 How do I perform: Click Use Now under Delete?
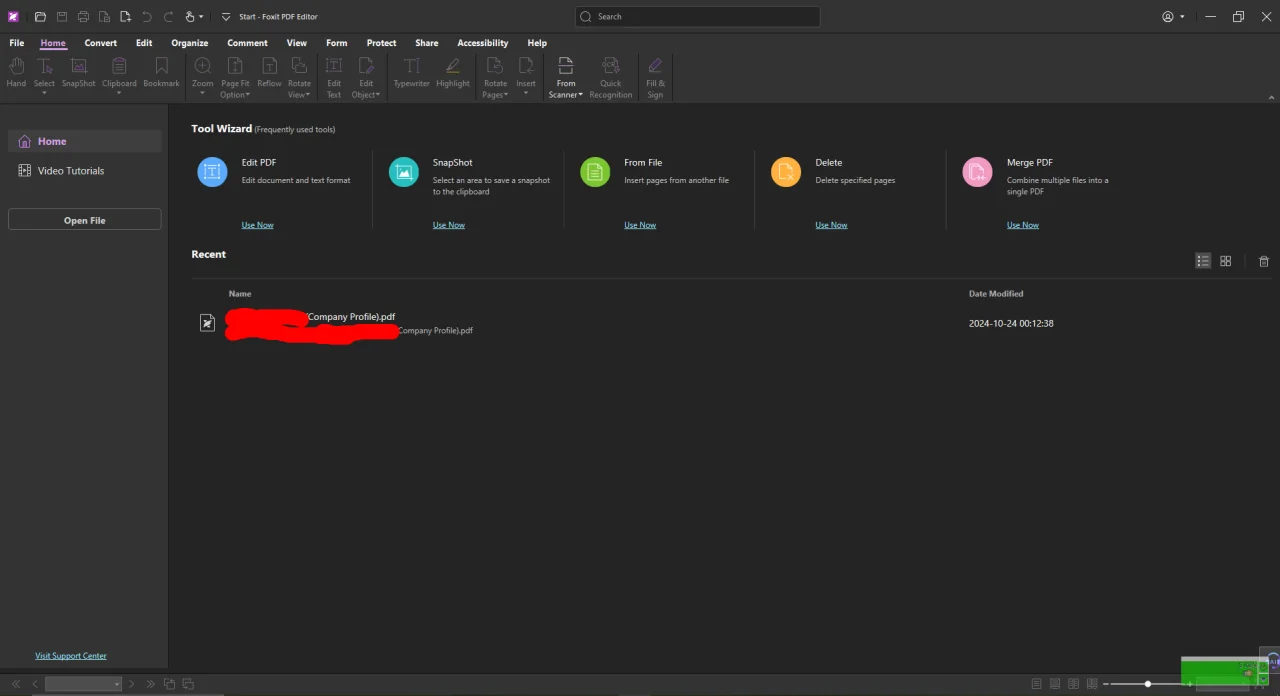click(x=831, y=225)
